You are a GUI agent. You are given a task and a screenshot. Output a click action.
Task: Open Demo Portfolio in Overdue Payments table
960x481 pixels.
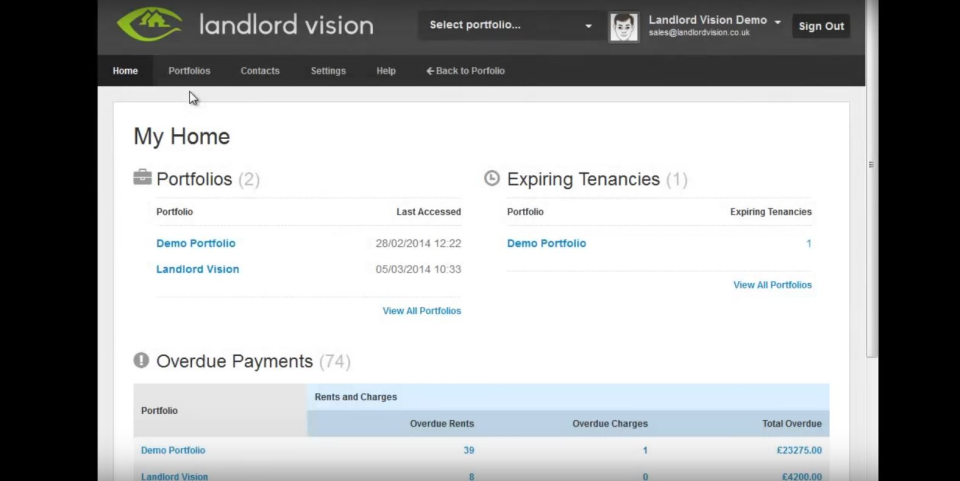point(173,450)
